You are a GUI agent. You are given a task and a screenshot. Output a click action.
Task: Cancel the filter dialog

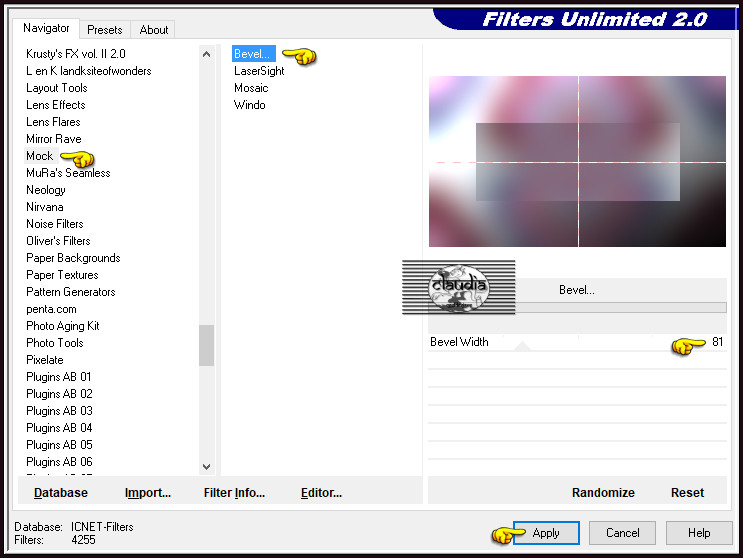coord(623,533)
